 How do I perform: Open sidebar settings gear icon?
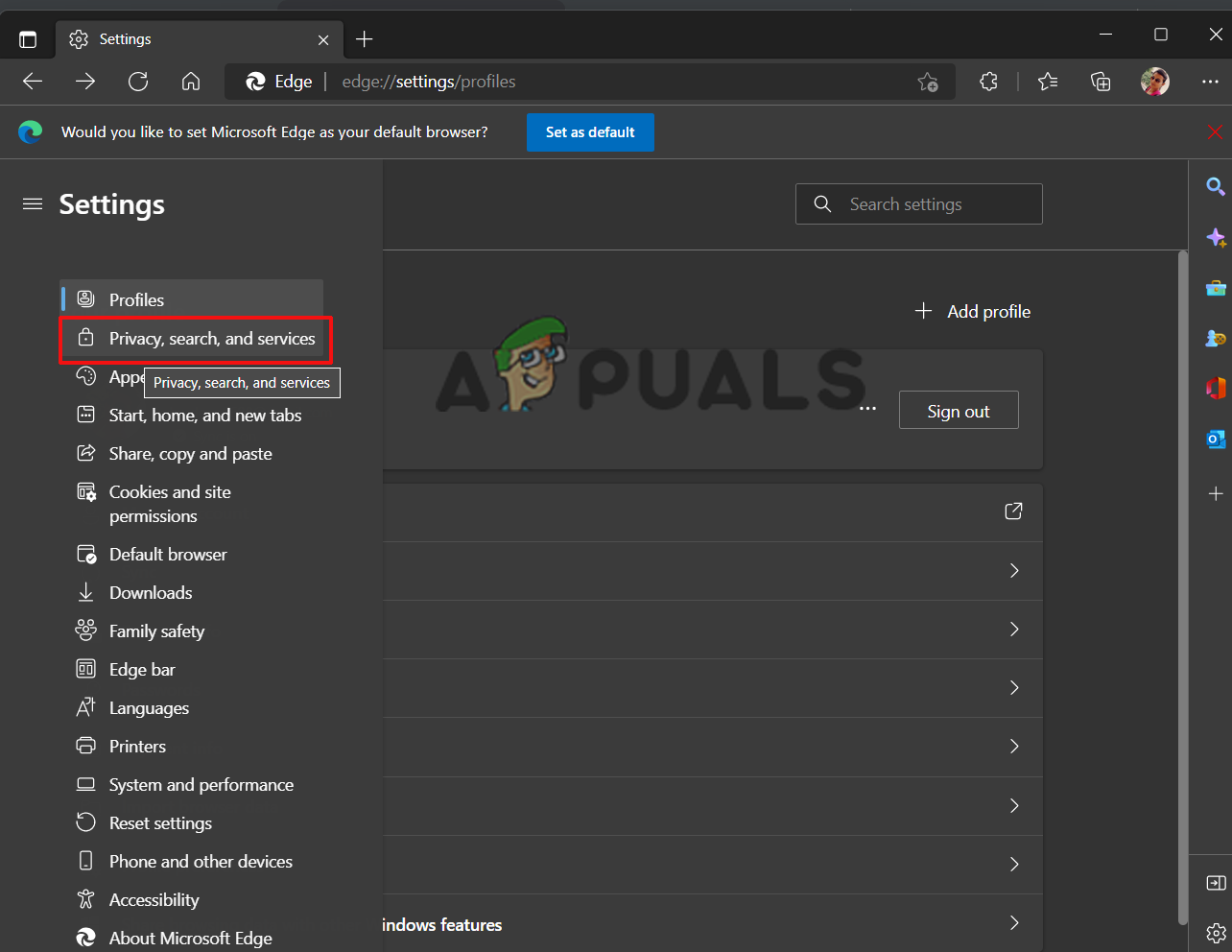pos(1216,932)
